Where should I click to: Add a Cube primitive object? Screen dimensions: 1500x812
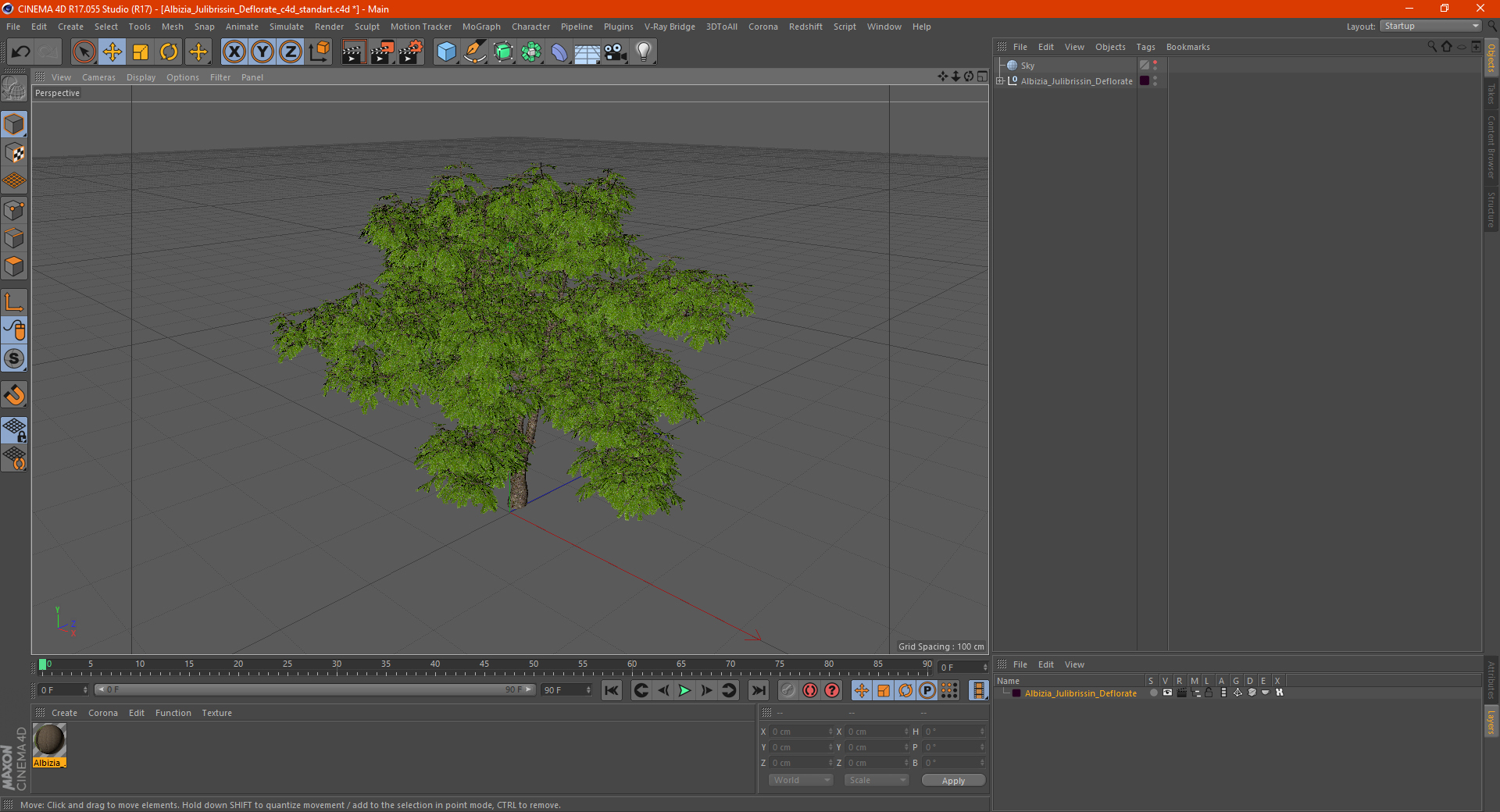click(x=446, y=52)
